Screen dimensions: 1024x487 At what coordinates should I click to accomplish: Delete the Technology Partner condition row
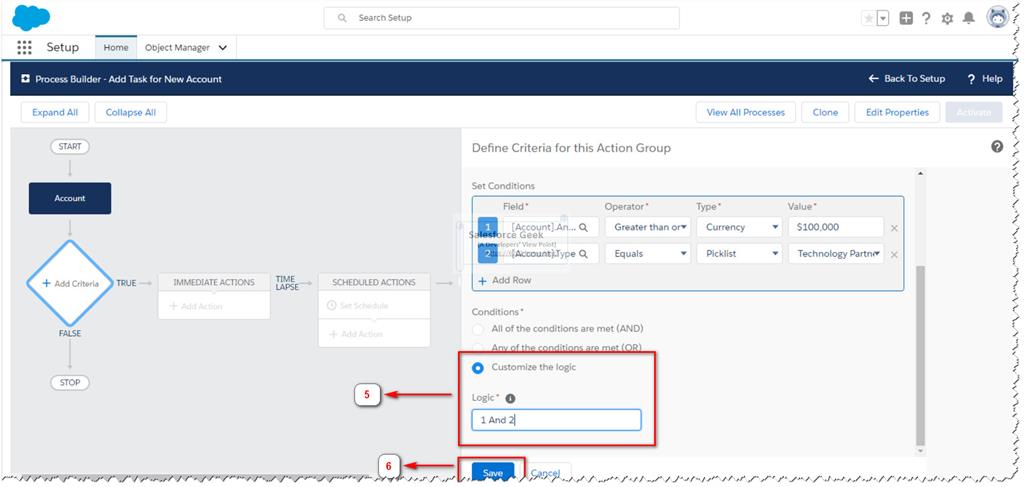[894, 255]
